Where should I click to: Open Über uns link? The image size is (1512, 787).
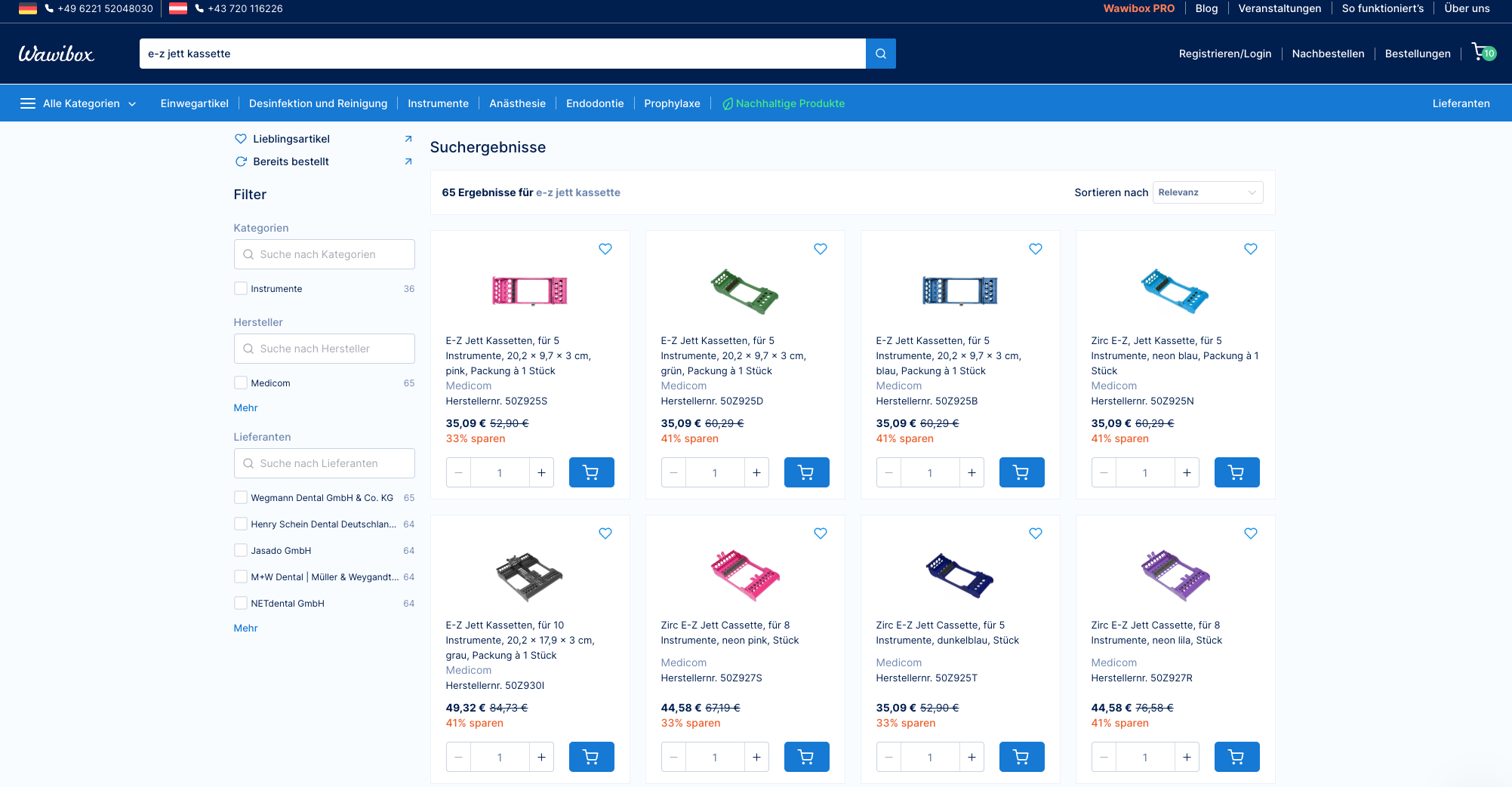[x=1467, y=8]
